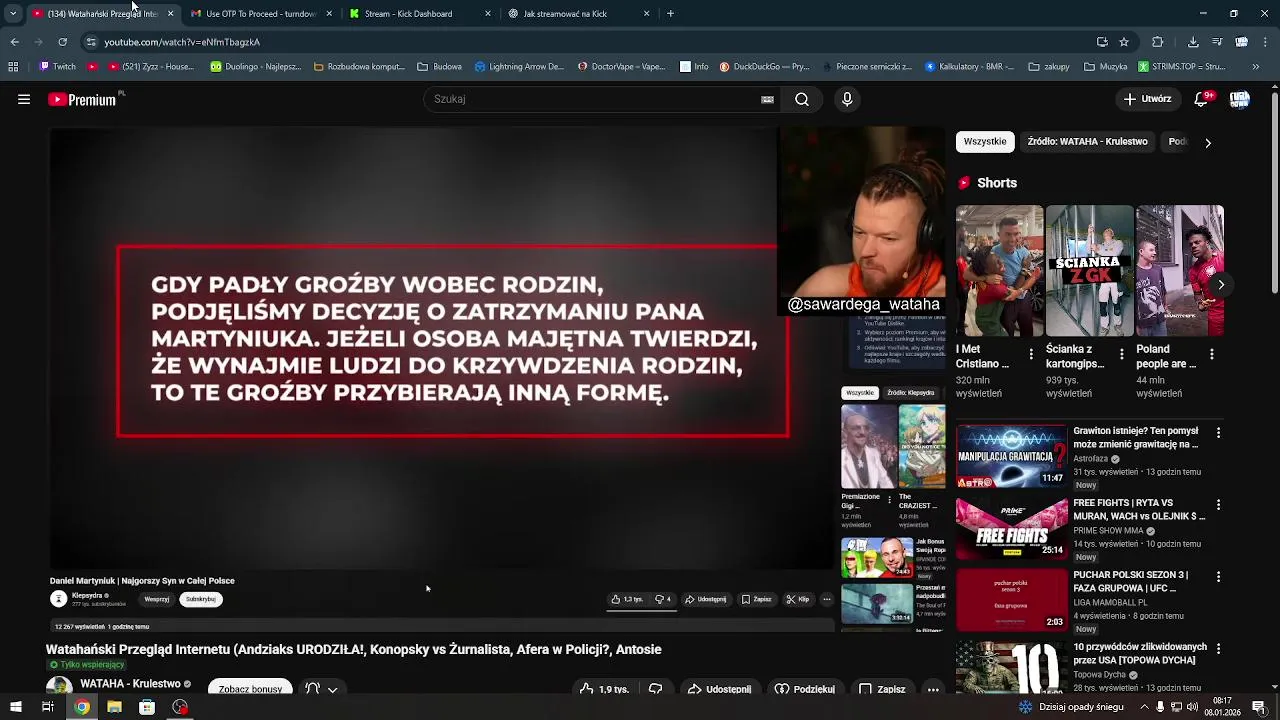The image size is (1280, 720).
Task: Open options for Poland people are short
Action: point(1212,354)
